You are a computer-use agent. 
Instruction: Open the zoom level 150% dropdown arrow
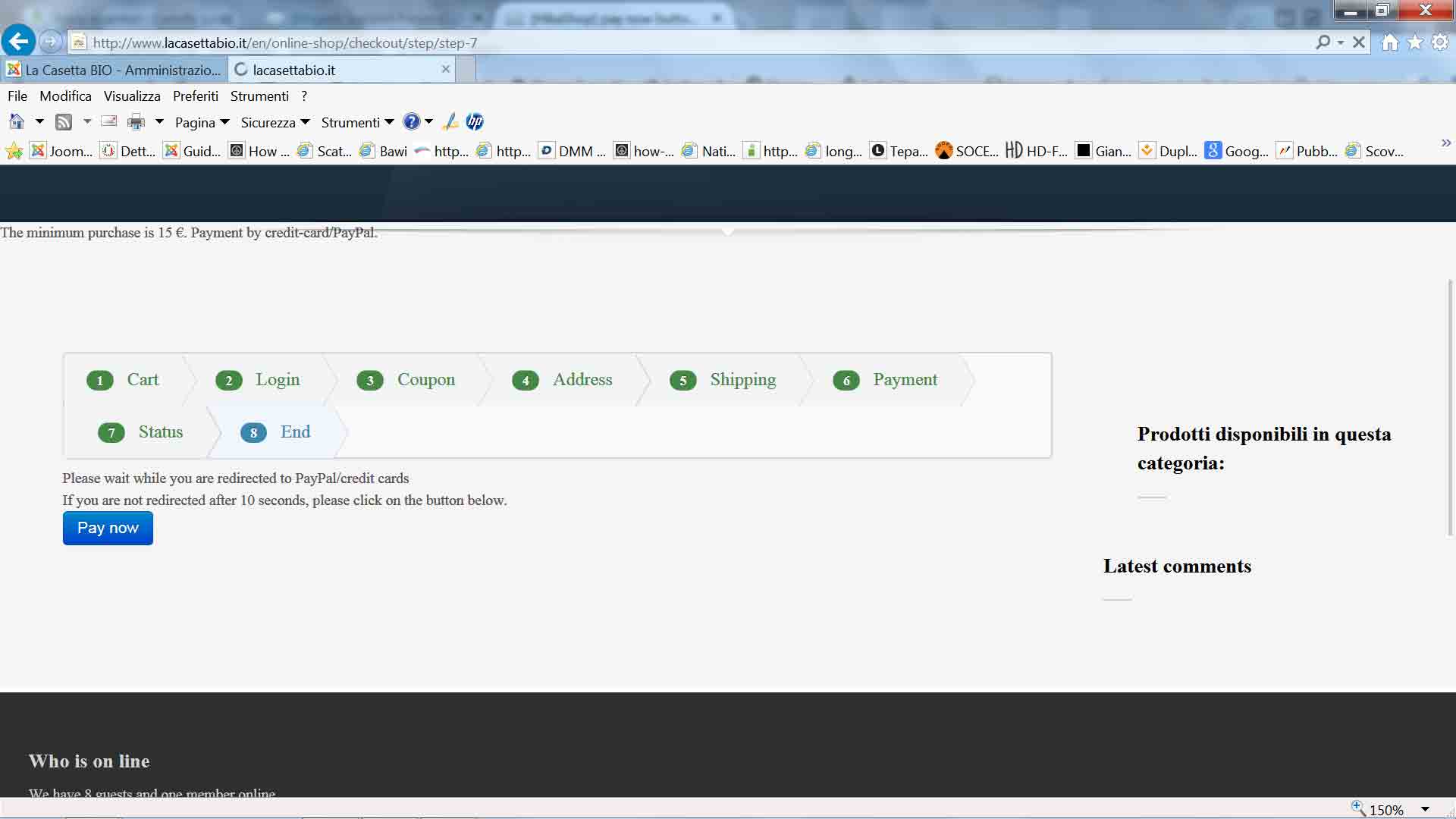pyautogui.click(x=1425, y=809)
